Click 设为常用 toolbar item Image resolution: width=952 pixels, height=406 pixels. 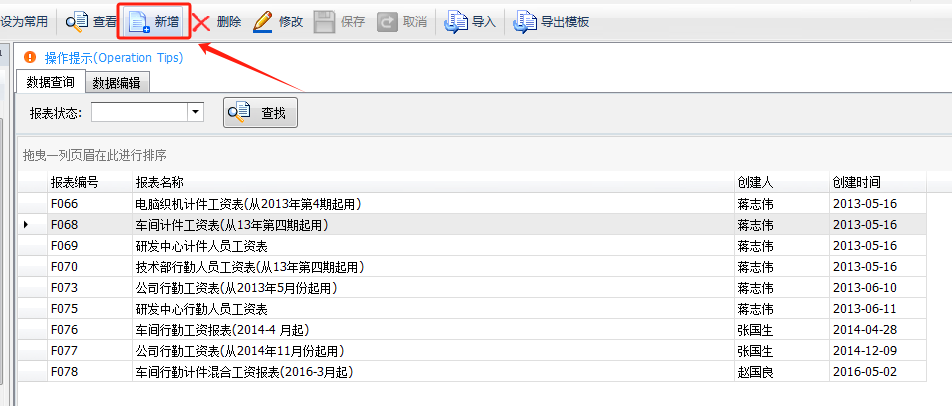click(24, 22)
